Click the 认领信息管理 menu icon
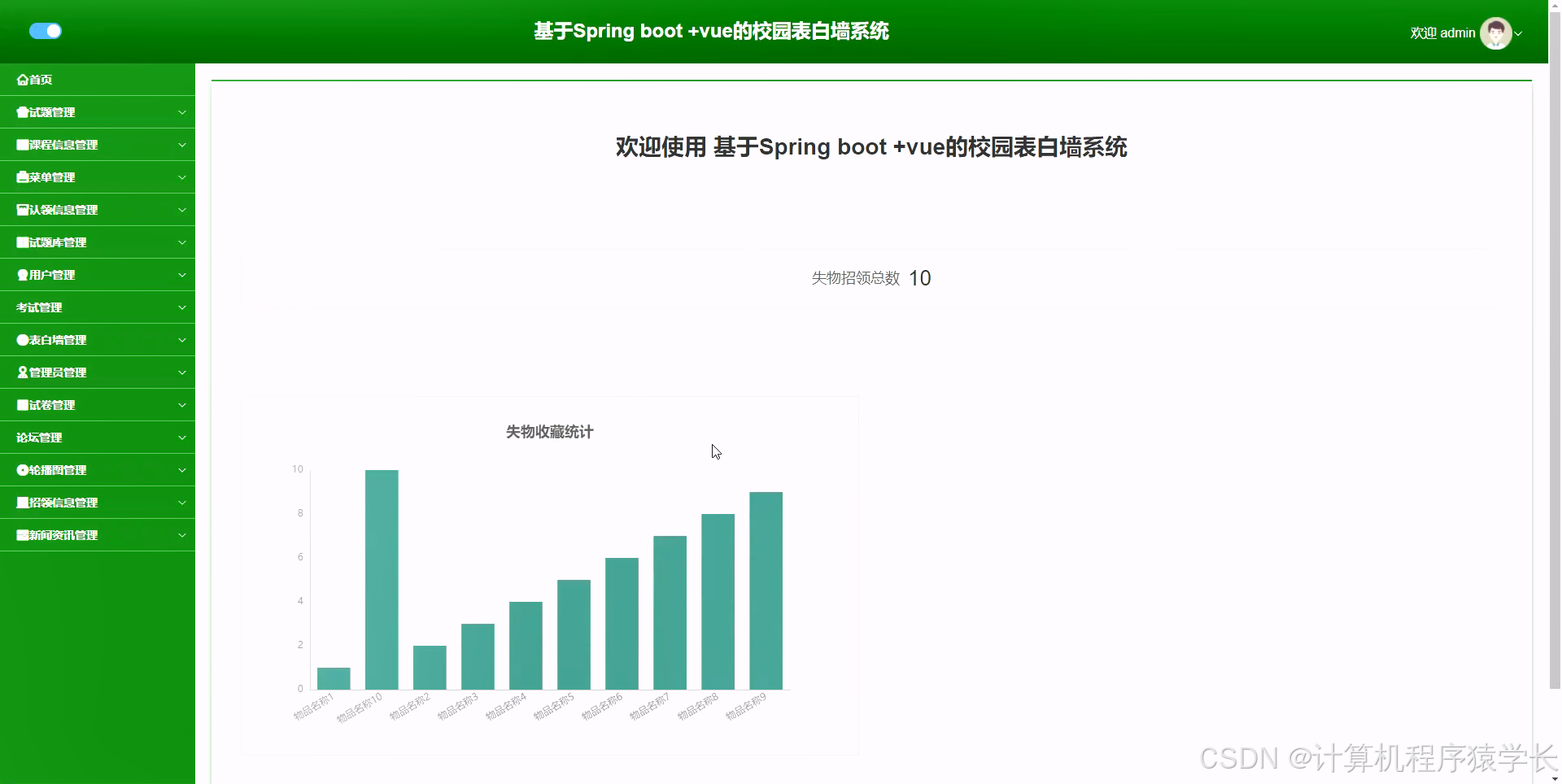 pos(23,210)
